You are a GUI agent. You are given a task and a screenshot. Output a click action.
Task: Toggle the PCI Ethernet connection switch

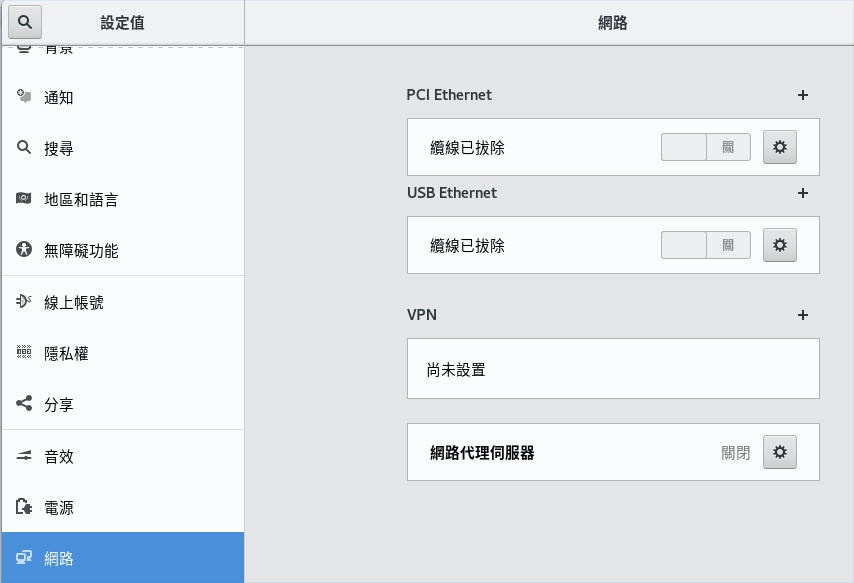pos(706,147)
